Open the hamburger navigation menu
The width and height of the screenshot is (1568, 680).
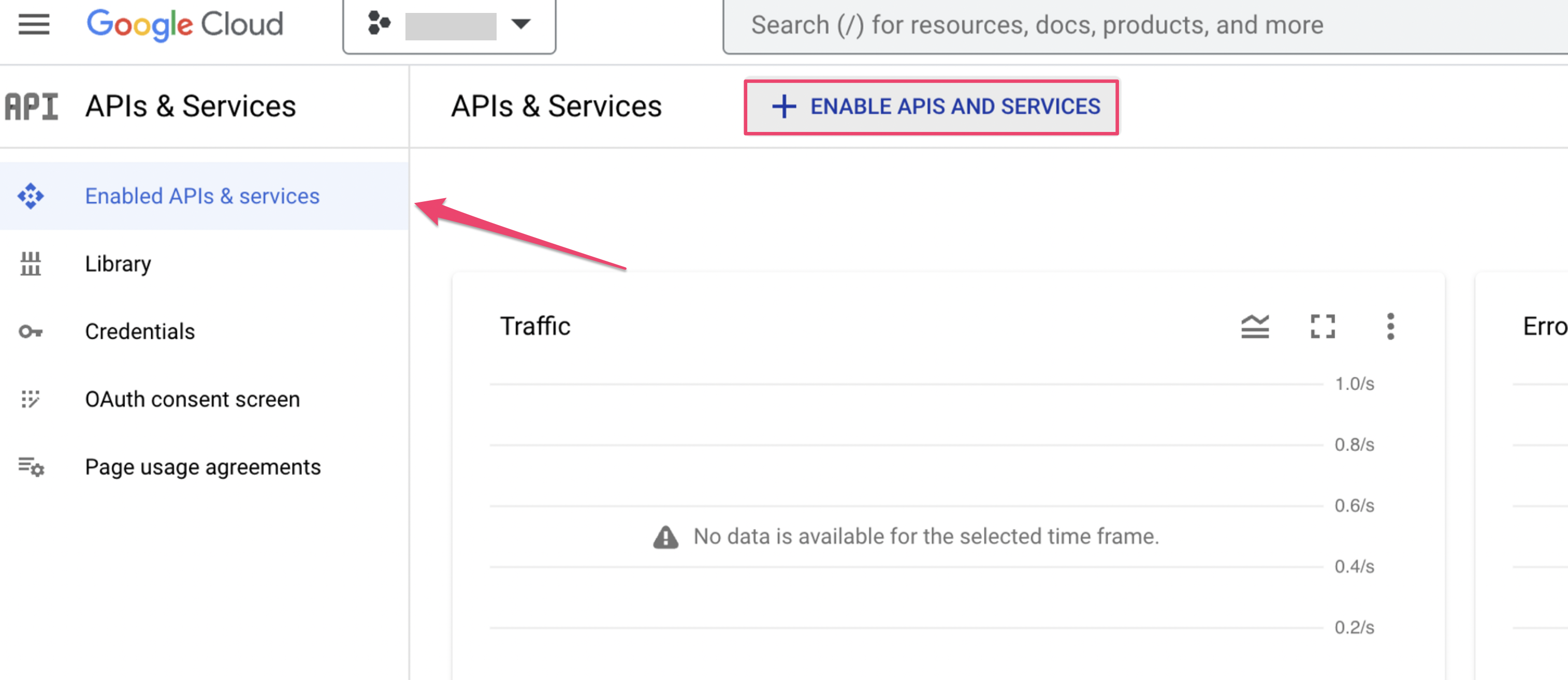(x=34, y=24)
